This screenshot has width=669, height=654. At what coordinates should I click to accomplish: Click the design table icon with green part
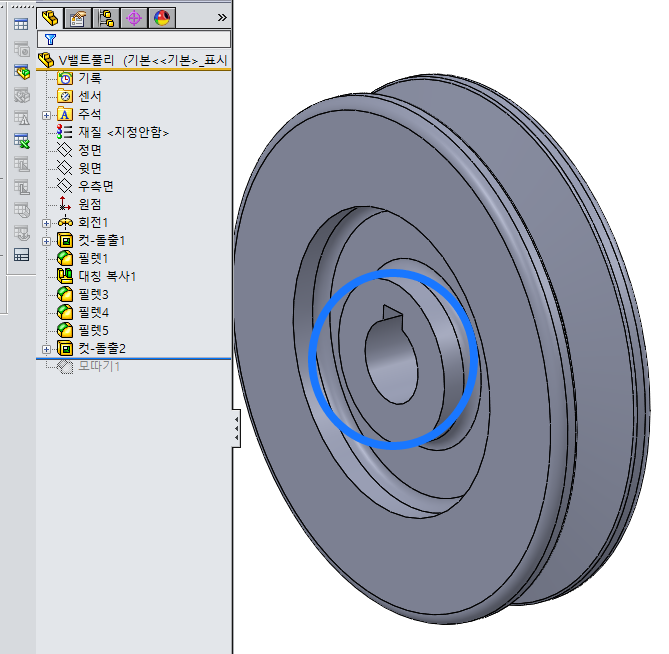pos(22,72)
